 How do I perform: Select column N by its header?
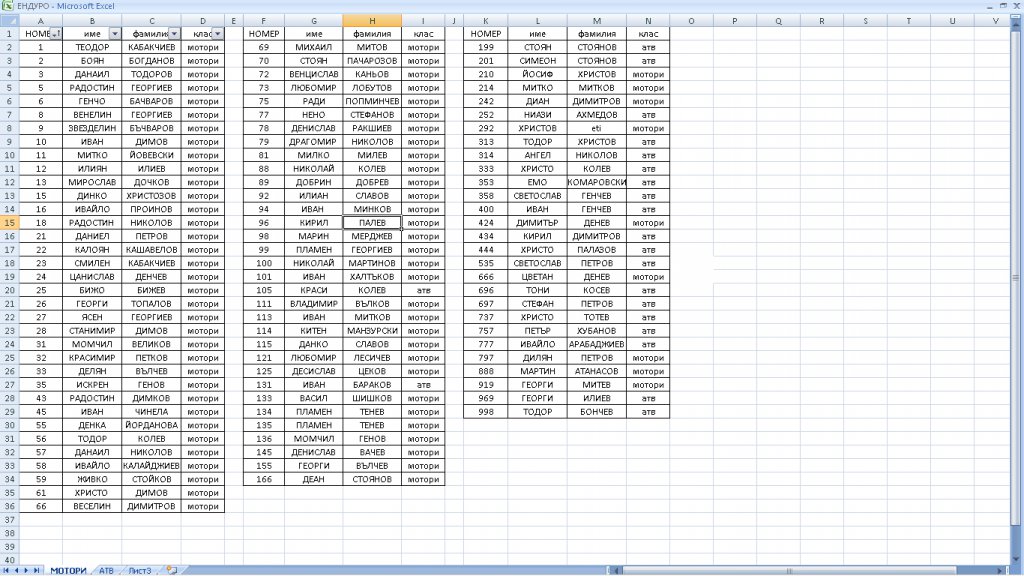(648, 21)
